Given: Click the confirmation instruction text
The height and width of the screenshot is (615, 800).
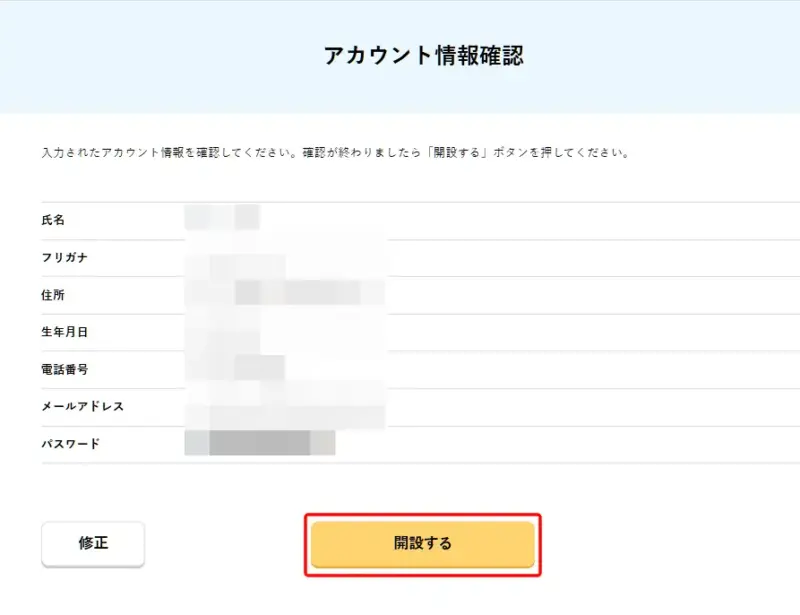Looking at the screenshot, I should pos(330,151).
